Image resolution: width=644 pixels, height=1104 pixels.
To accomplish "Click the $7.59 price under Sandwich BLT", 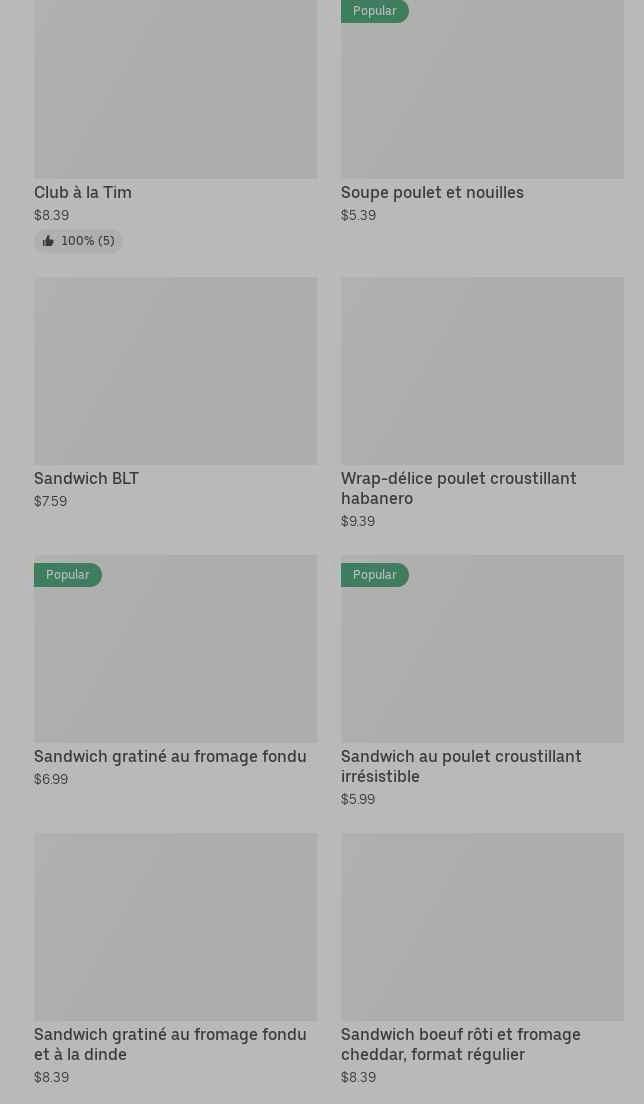I will 50,501.
